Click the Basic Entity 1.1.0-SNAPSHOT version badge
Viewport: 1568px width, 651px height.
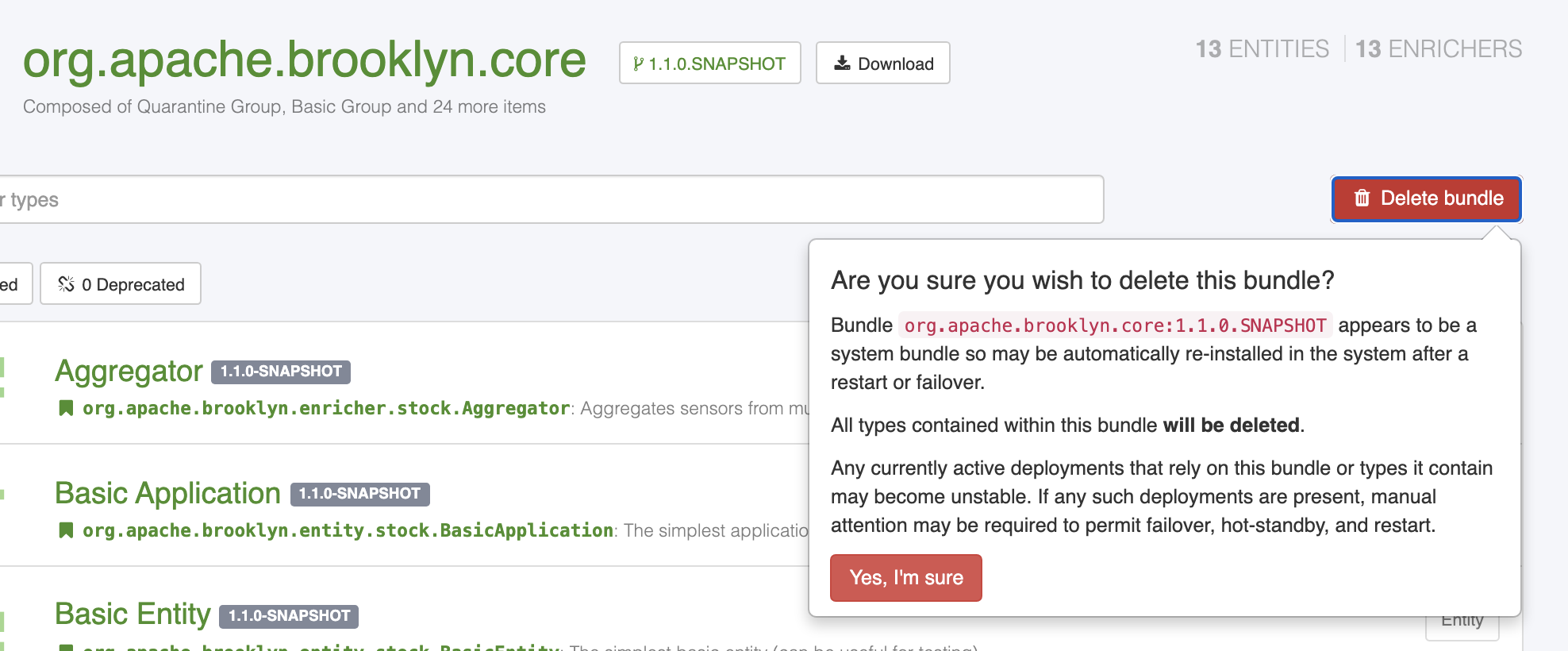click(x=289, y=616)
